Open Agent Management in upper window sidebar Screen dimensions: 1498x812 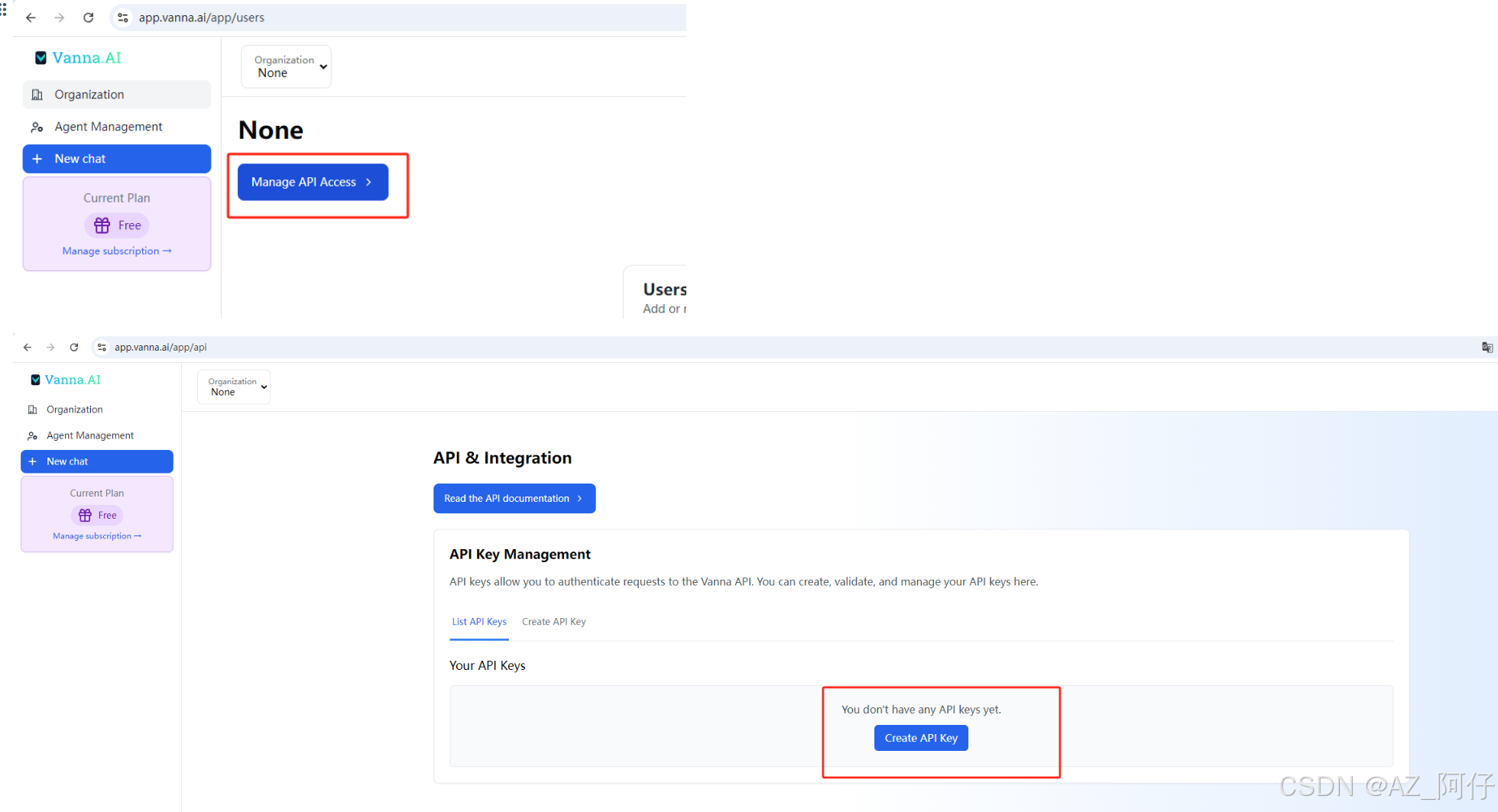(117, 127)
